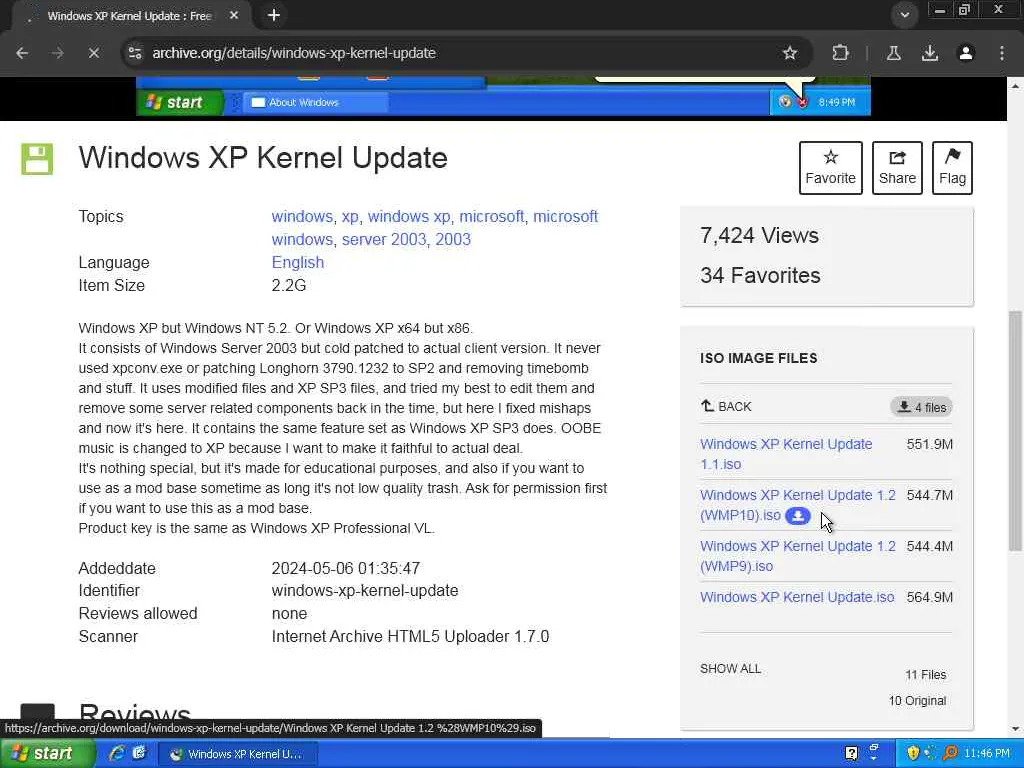Open the English language link

pyautogui.click(x=298, y=263)
